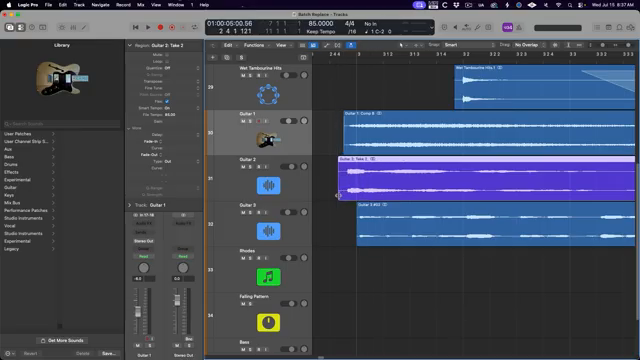Open the Navigate menu in menu bar
The height and width of the screenshot is (360, 640).
click(100, 5)
